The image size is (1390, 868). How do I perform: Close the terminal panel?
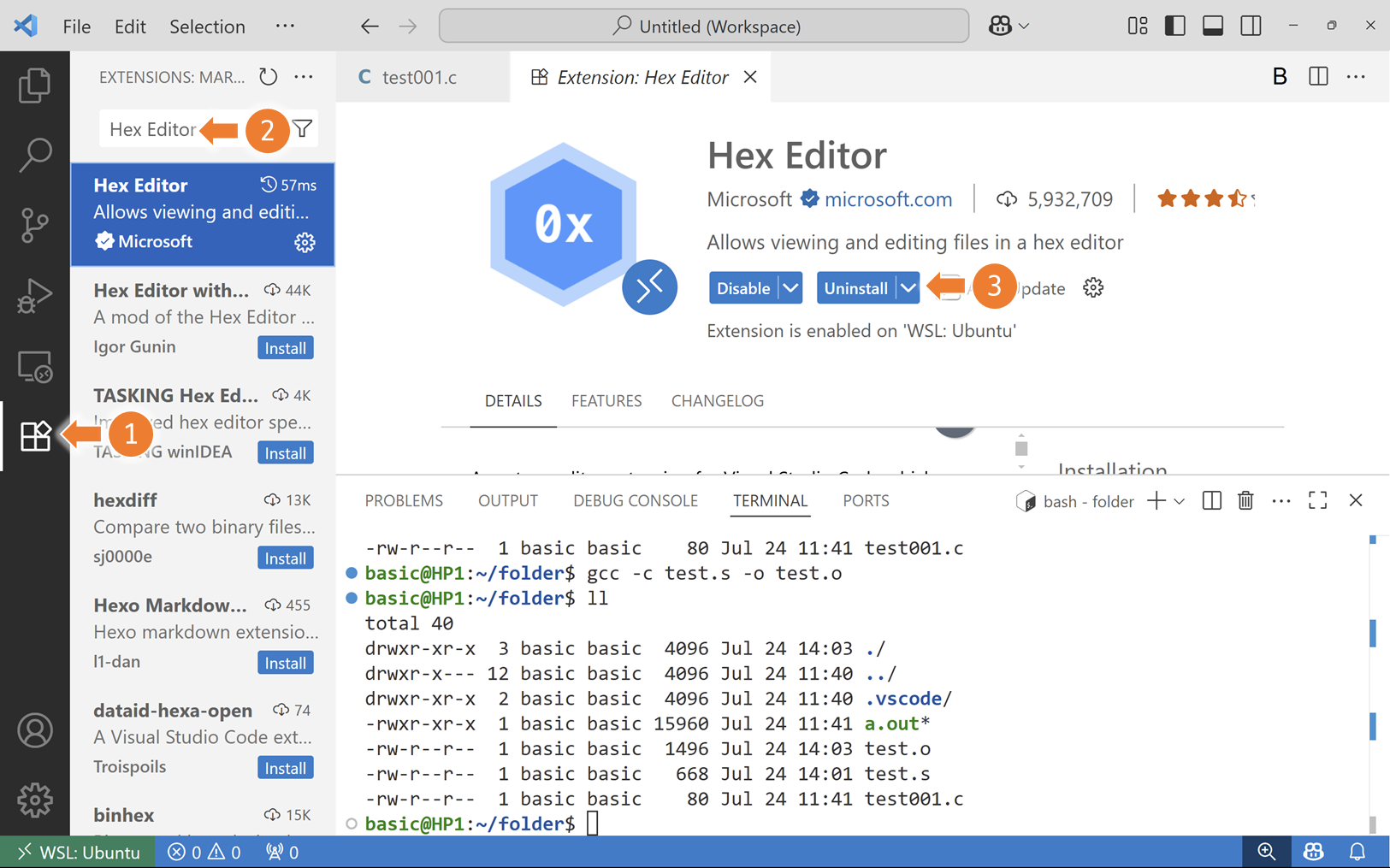click(1356, 501)
